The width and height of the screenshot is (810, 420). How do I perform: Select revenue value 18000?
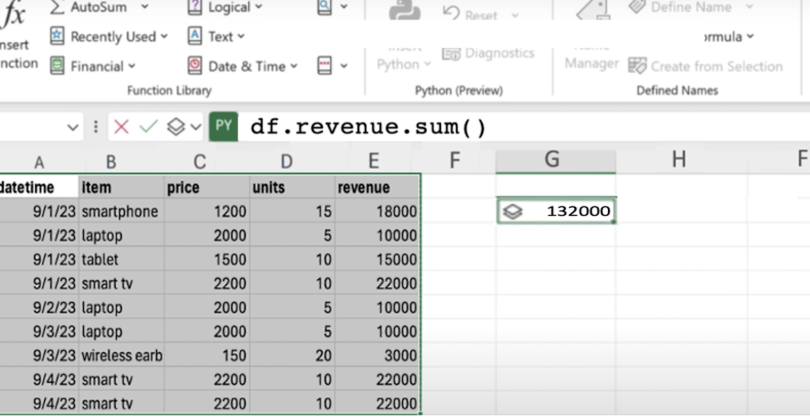coord(378,211)
